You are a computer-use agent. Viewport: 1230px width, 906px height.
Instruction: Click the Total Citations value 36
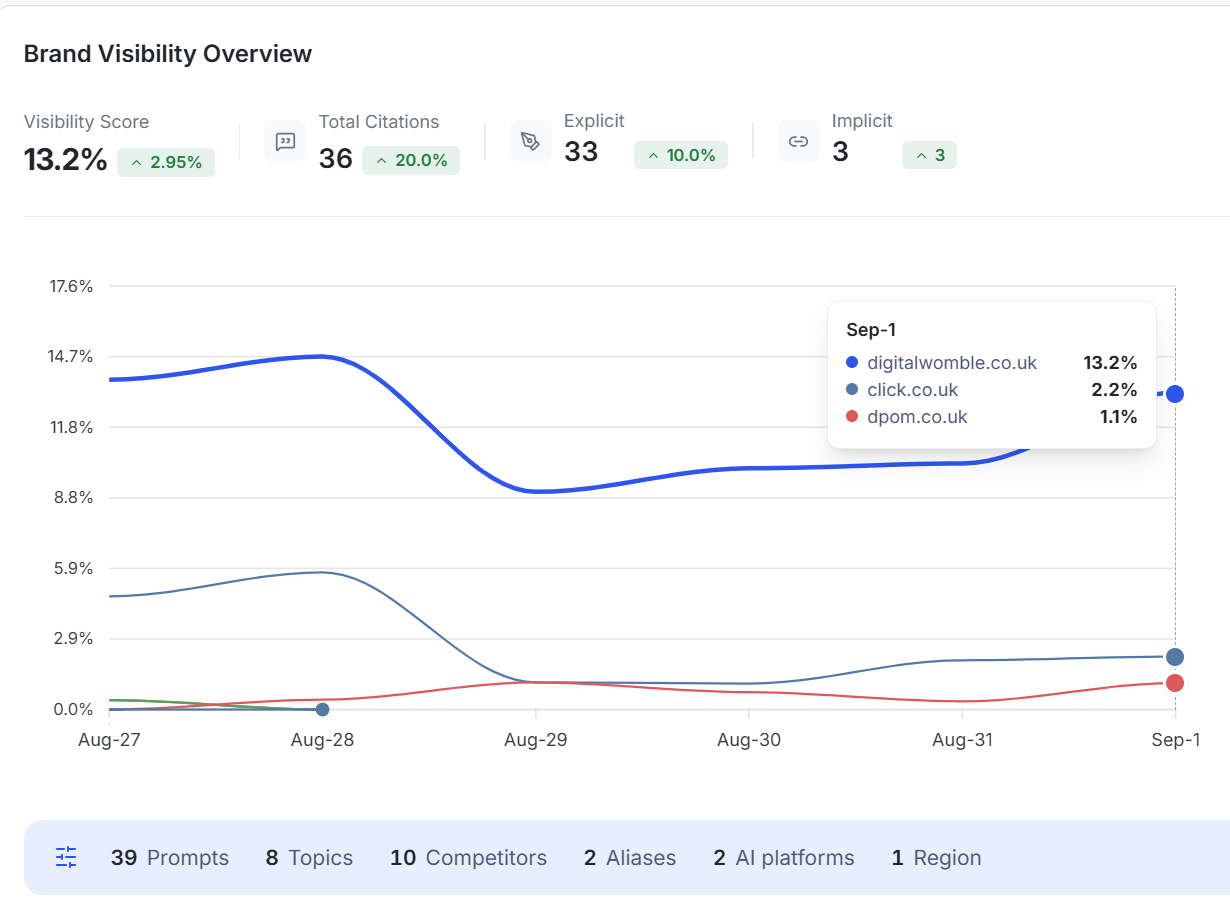click(x=336, y=158)
